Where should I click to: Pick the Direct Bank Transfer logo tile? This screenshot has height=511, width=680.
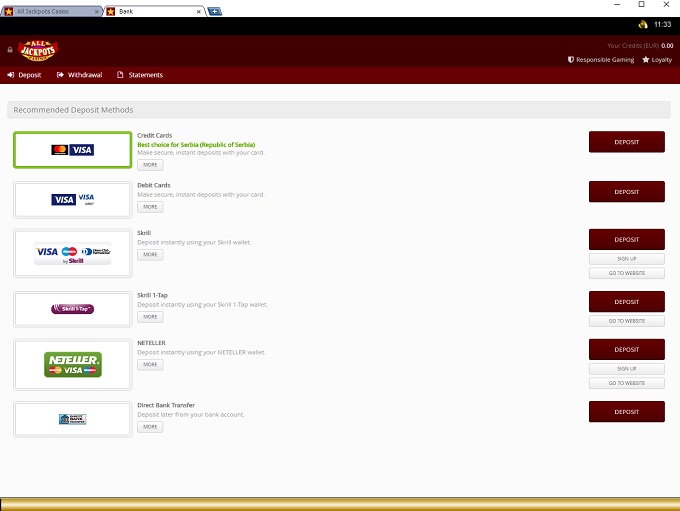(72, 419)
